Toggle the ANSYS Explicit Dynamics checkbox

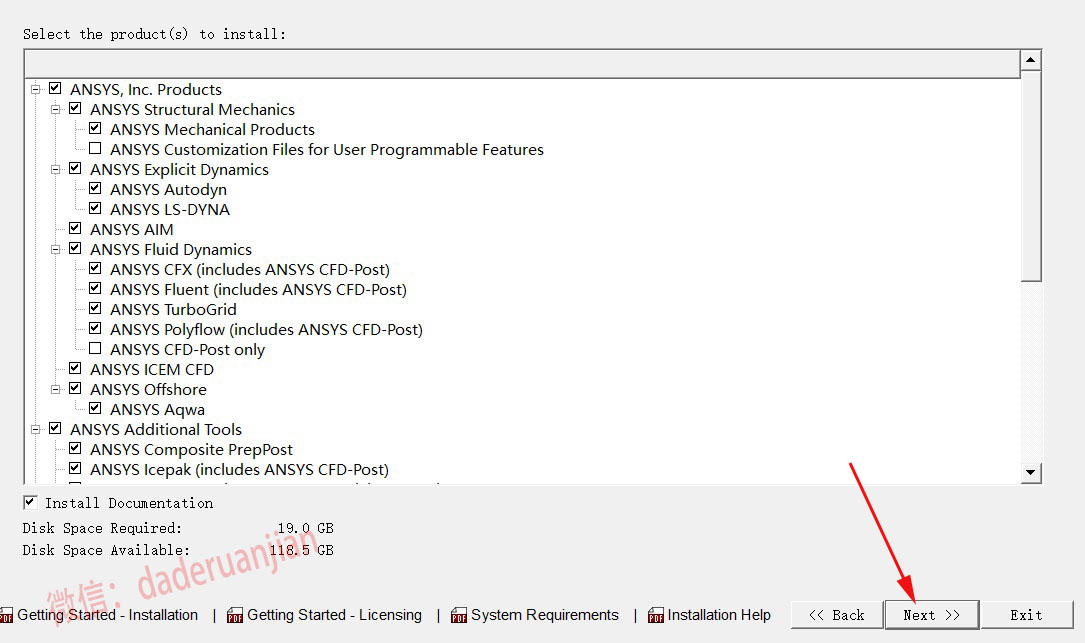pos(75,169)
